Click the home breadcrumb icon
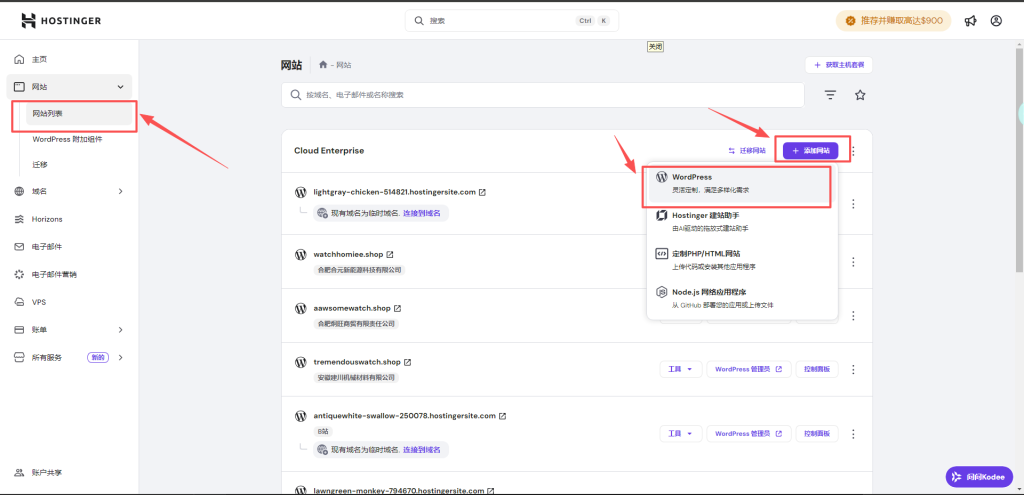This screenshot has height=495, width=1024. pyautogui.click(x=323, y=65)
